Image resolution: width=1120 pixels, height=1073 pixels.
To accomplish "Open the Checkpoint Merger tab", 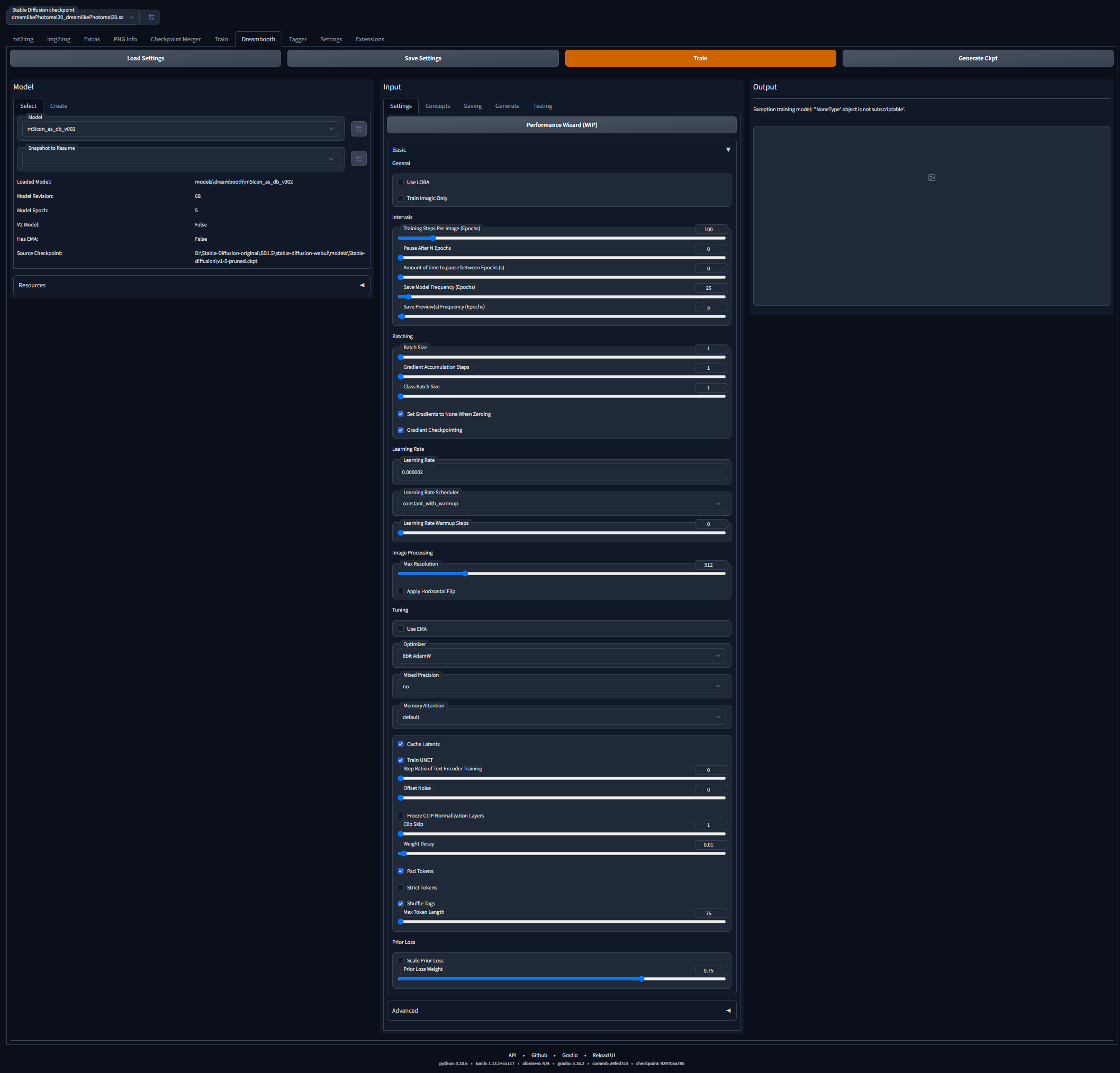I will coord(175,40).
